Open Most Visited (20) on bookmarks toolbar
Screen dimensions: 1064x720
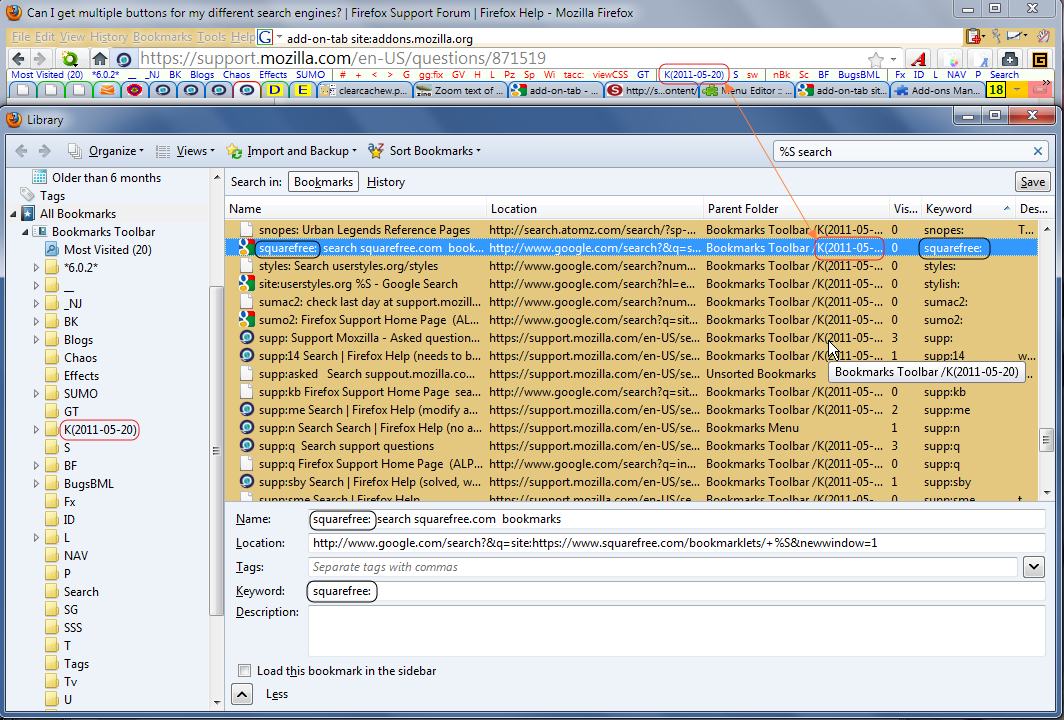(47, 75)
